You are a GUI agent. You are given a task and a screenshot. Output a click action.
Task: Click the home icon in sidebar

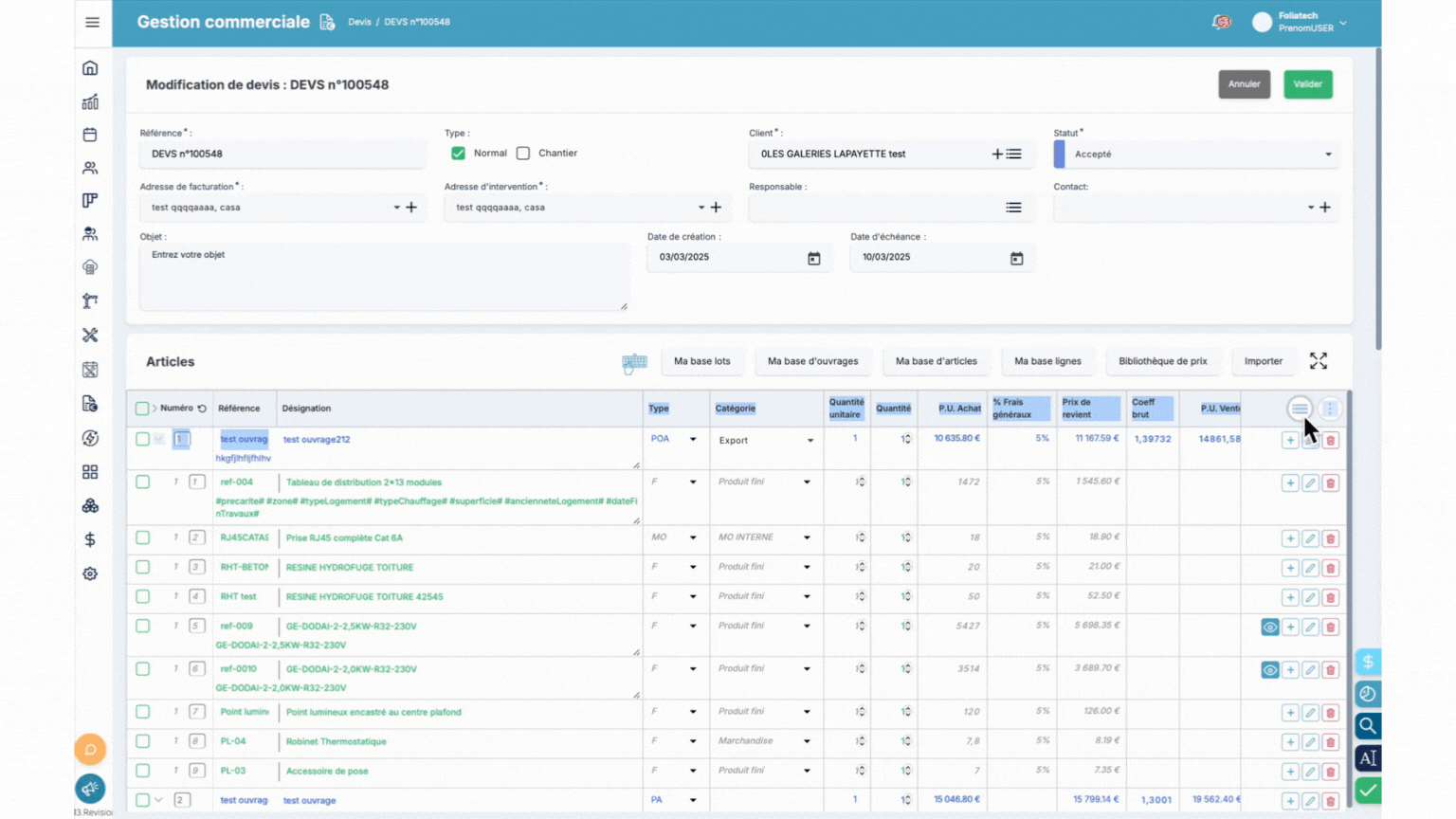(90, 68)
